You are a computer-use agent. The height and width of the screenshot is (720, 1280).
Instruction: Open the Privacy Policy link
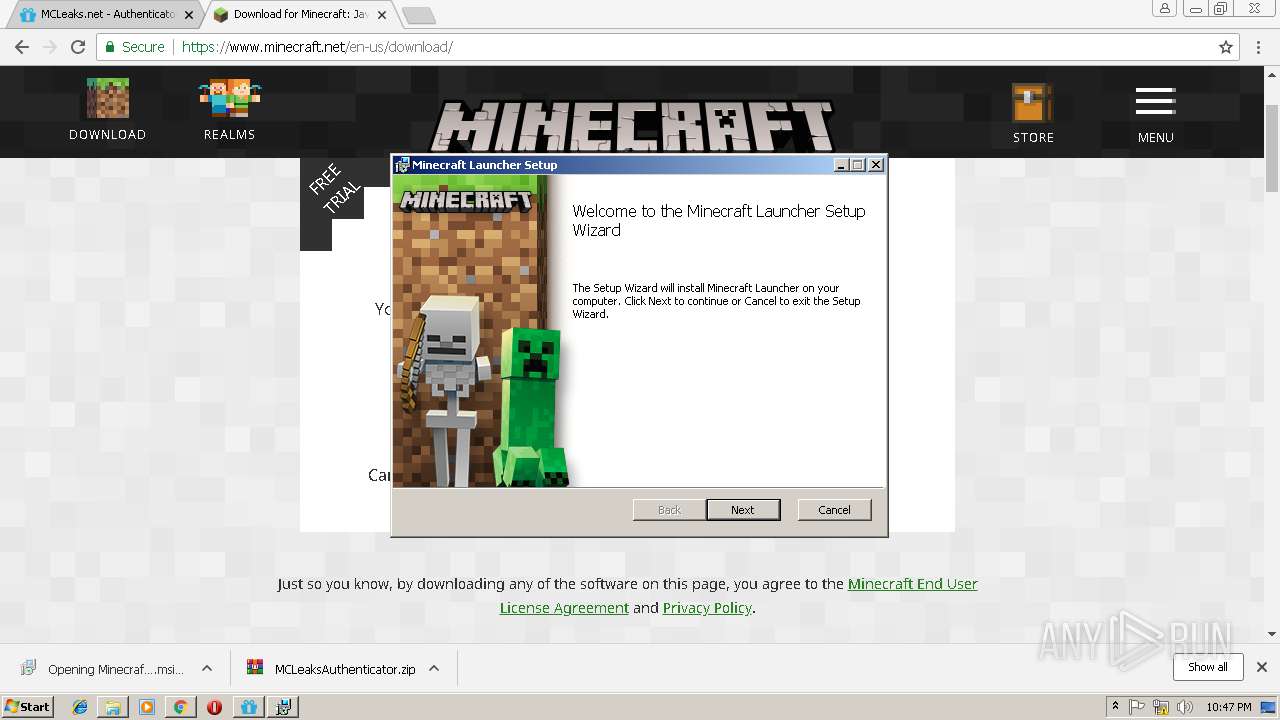click(707, 608)
